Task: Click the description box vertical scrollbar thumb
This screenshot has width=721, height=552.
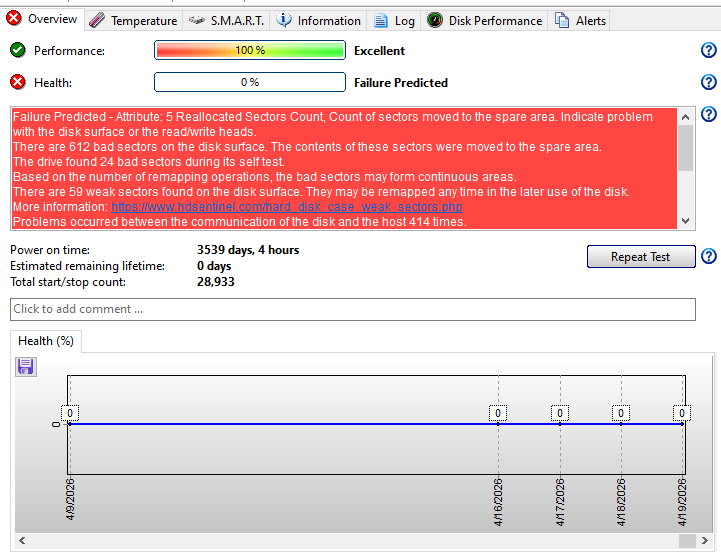Action: 686,148
